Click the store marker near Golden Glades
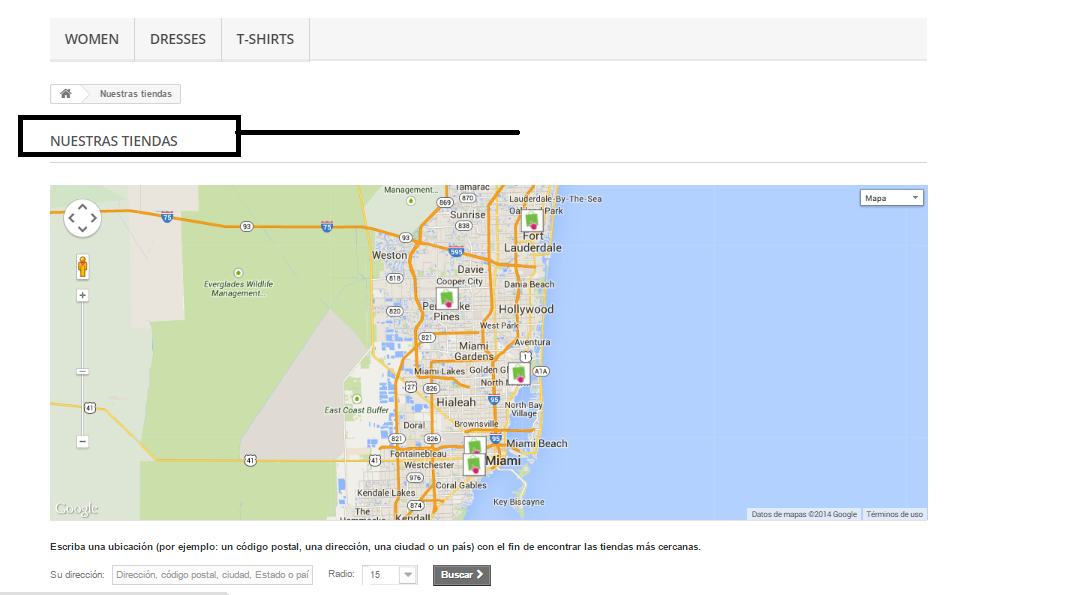 point(519,374)
